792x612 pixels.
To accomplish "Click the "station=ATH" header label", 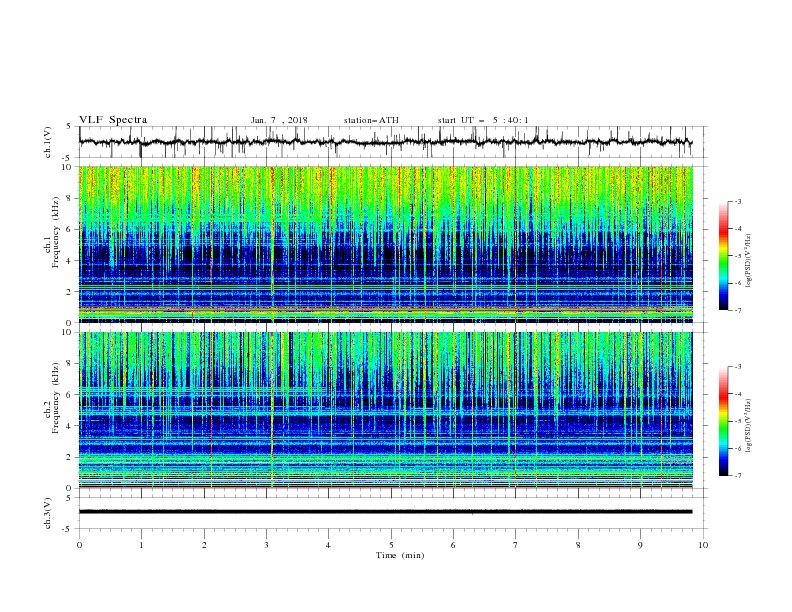I will pos(371,120).
